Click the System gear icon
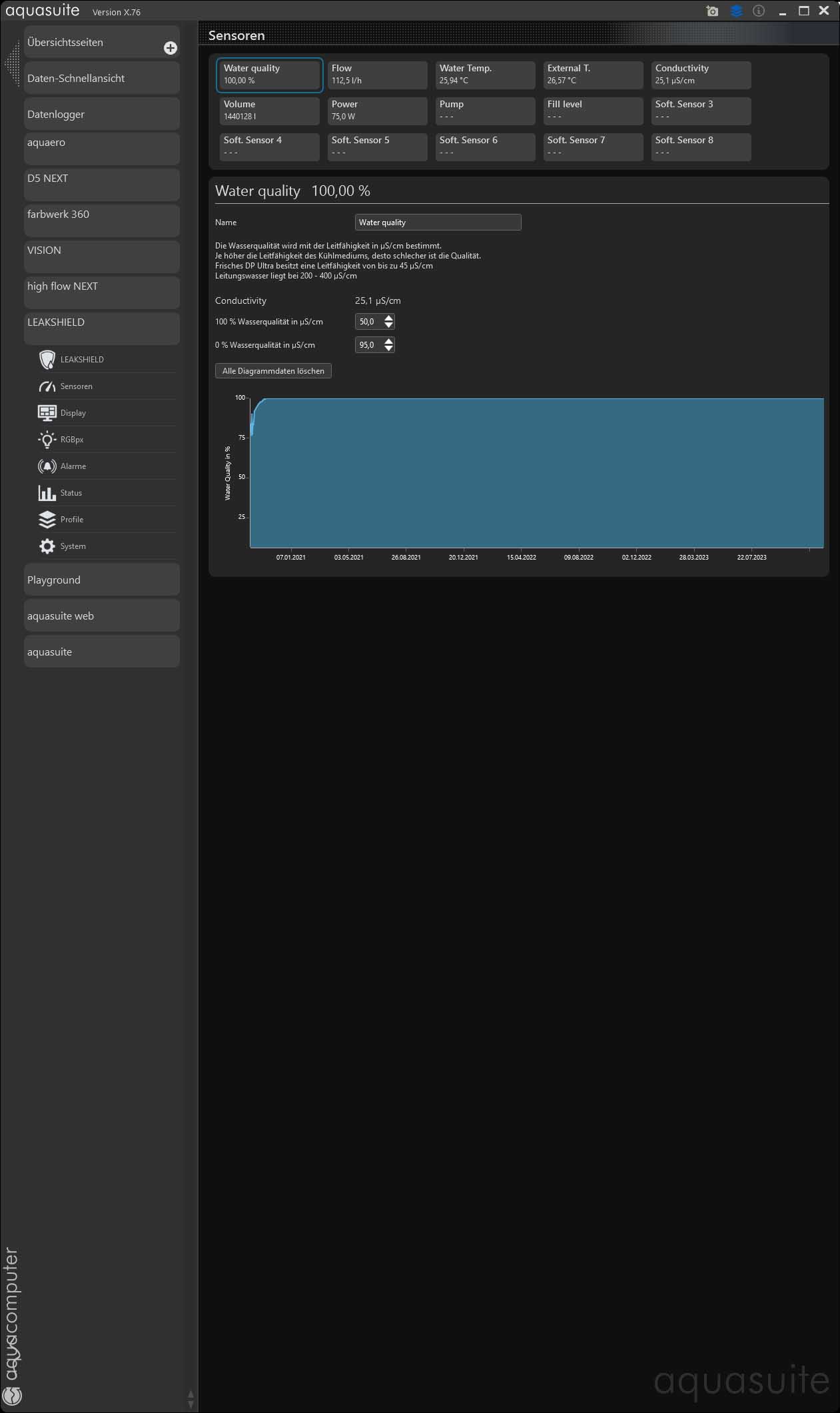This screenshot has width=840, height=1413. pyautogui.click(x=47, y=546)
